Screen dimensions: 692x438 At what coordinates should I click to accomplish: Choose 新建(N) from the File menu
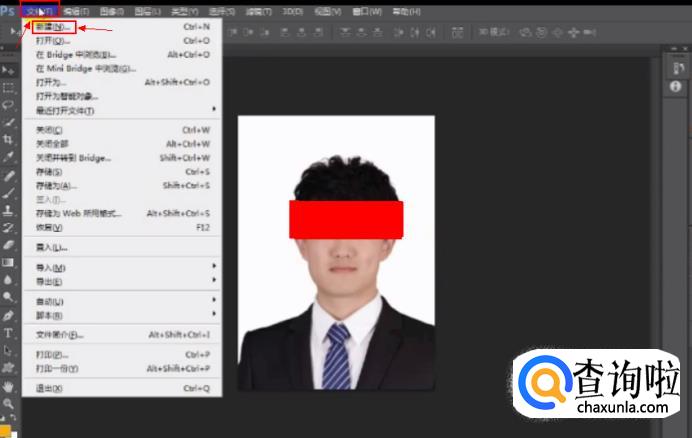click(x=53, y=27)
